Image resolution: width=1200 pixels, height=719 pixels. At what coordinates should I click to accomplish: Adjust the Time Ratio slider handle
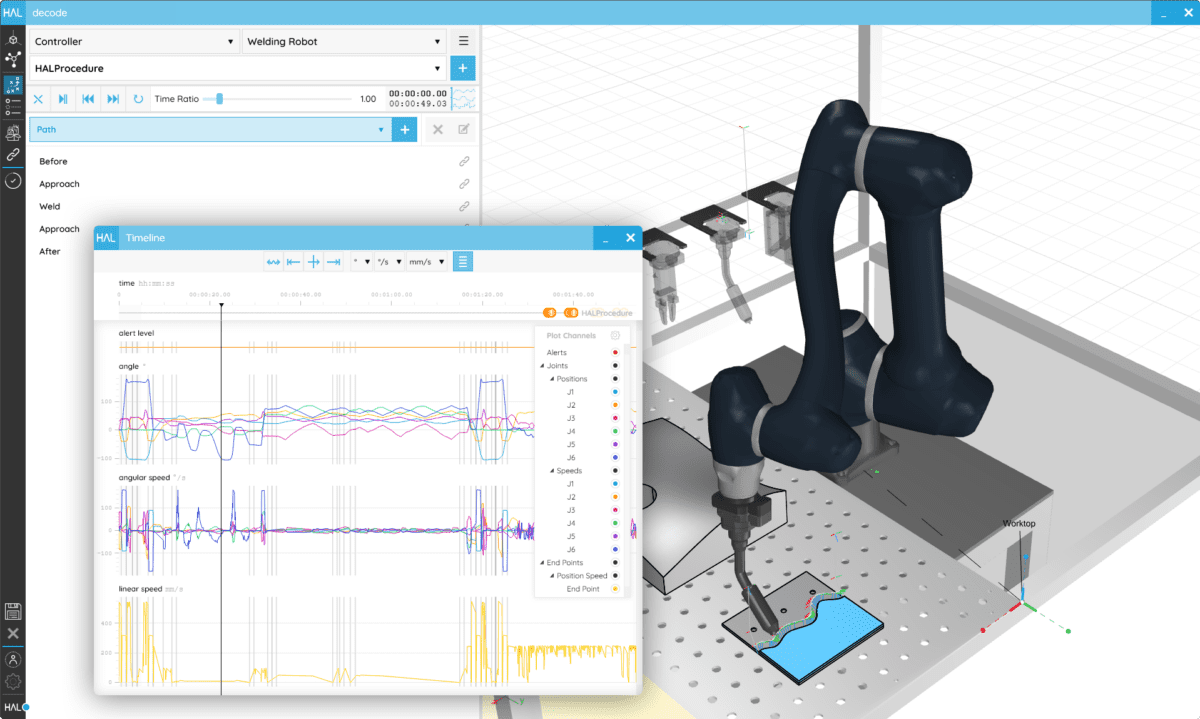coord(219,99)
